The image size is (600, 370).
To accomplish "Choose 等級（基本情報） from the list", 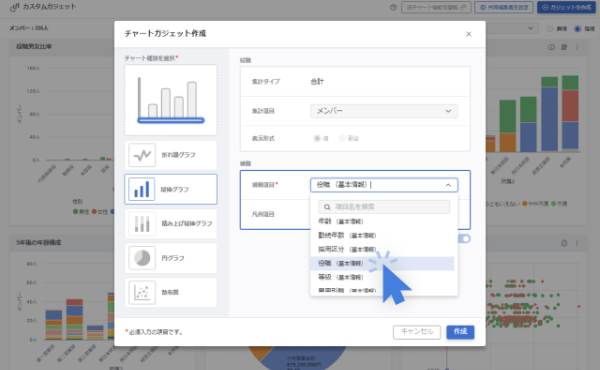I will point(382,277).
